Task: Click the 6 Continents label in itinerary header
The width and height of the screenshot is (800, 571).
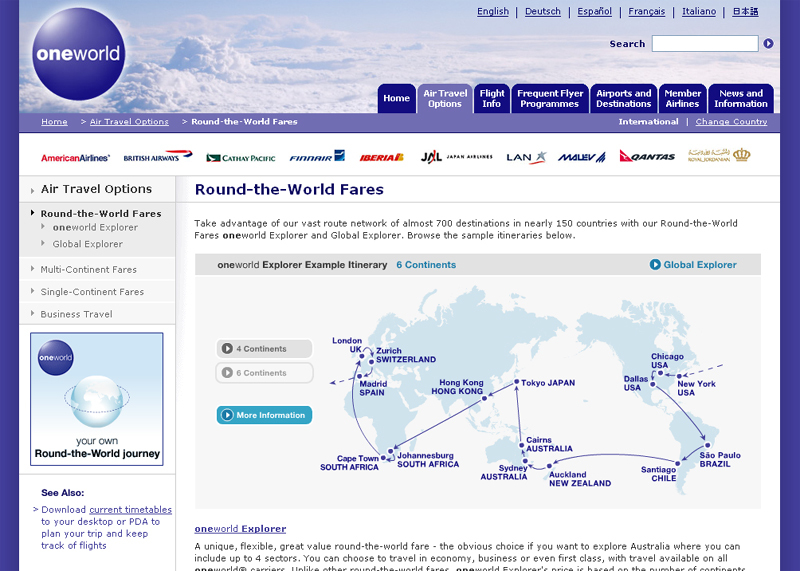Action: tap(426, 265)
